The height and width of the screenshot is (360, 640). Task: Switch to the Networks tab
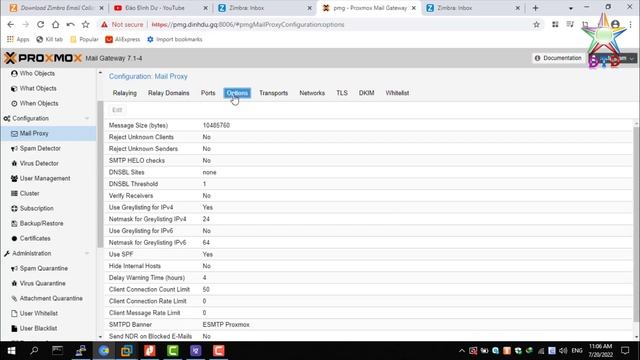pos(312,93)
